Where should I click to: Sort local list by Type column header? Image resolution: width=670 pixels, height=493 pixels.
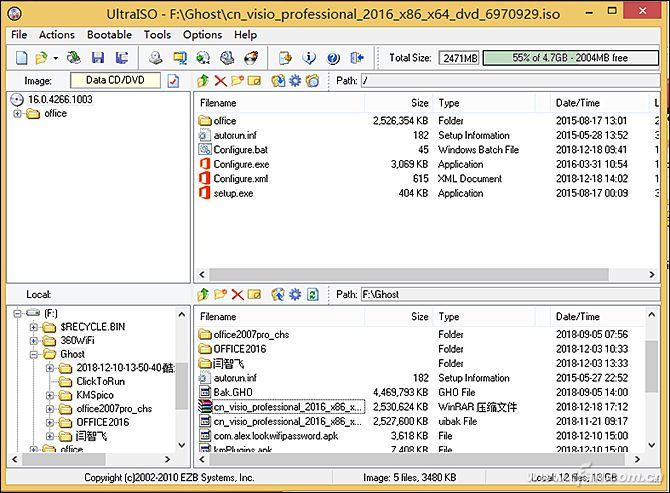tap(484, 317)
